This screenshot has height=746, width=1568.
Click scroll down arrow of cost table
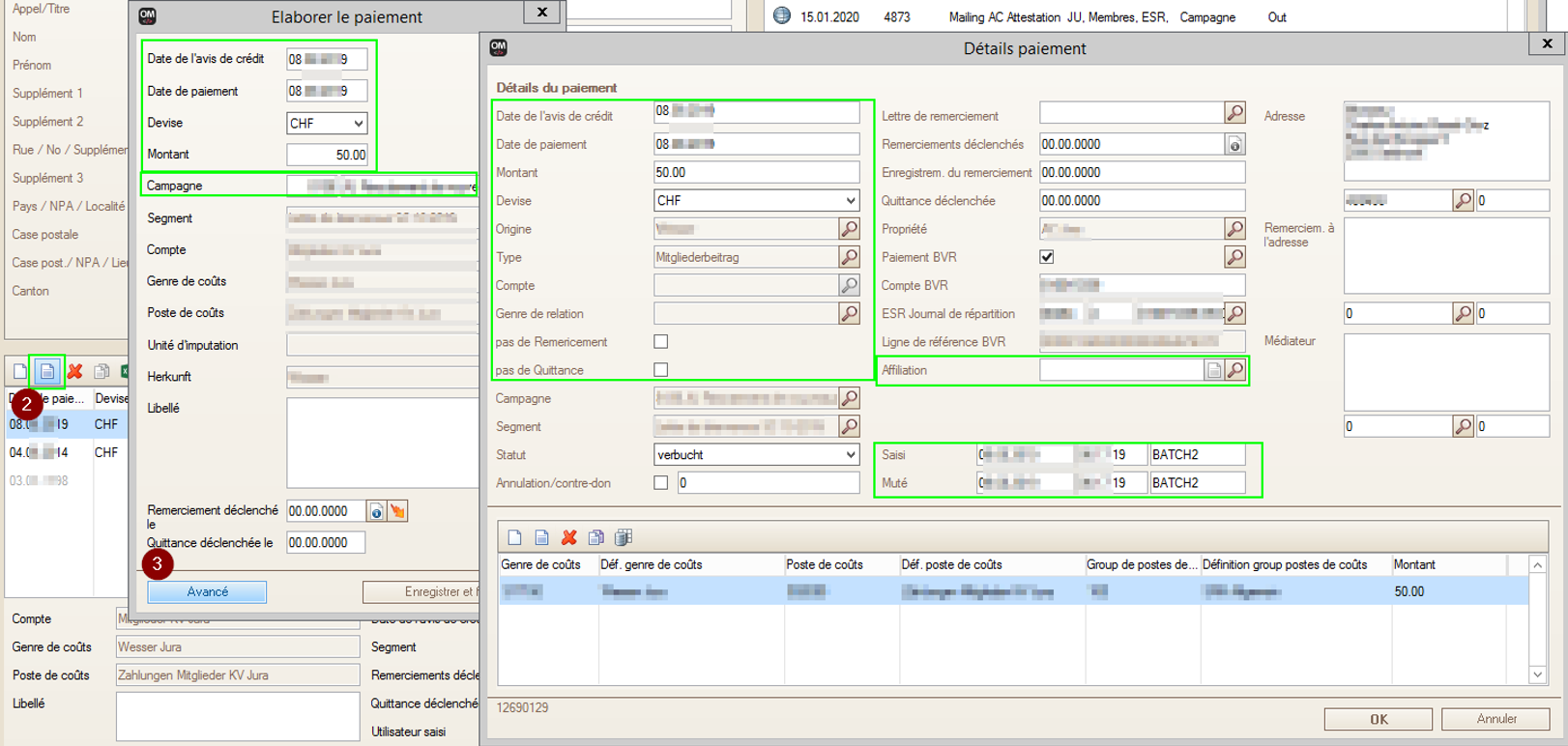(x=1537, y=674)
